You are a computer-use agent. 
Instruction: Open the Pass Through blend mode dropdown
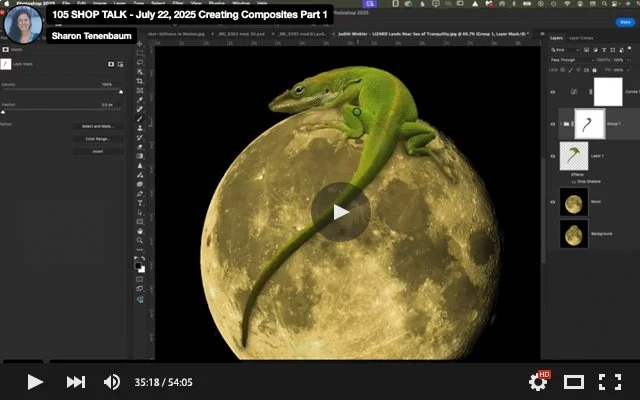point(572,60)
